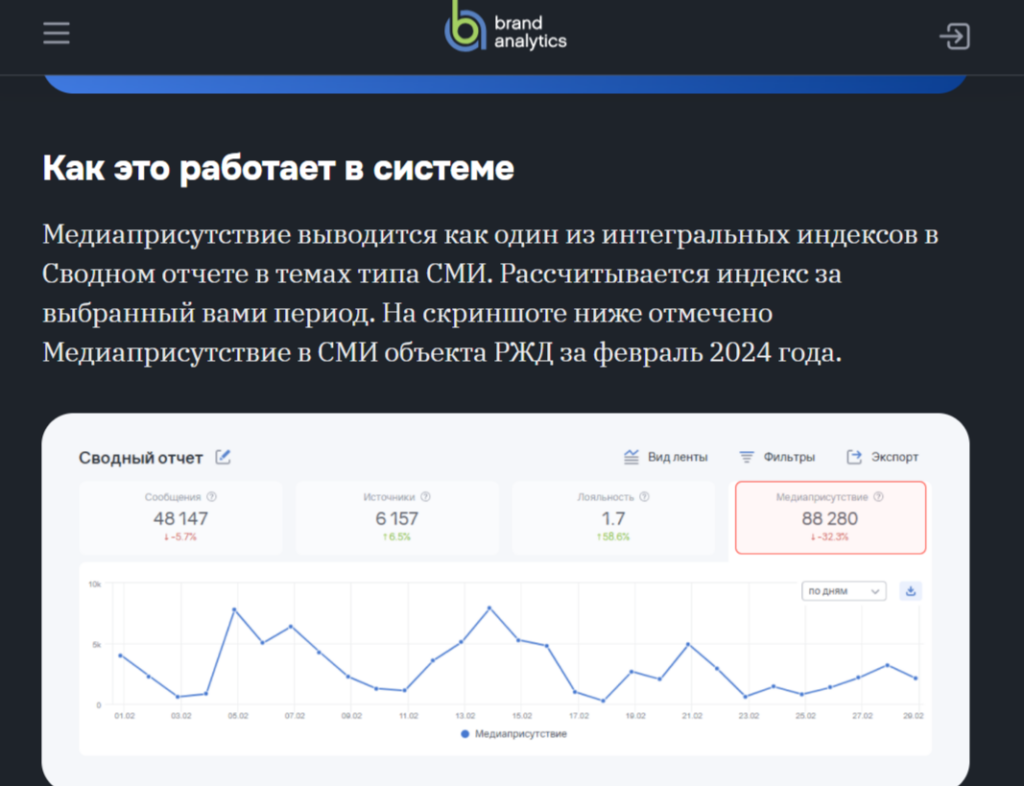Toggle the Медиаприсутствие legend item

pos(514,734)
